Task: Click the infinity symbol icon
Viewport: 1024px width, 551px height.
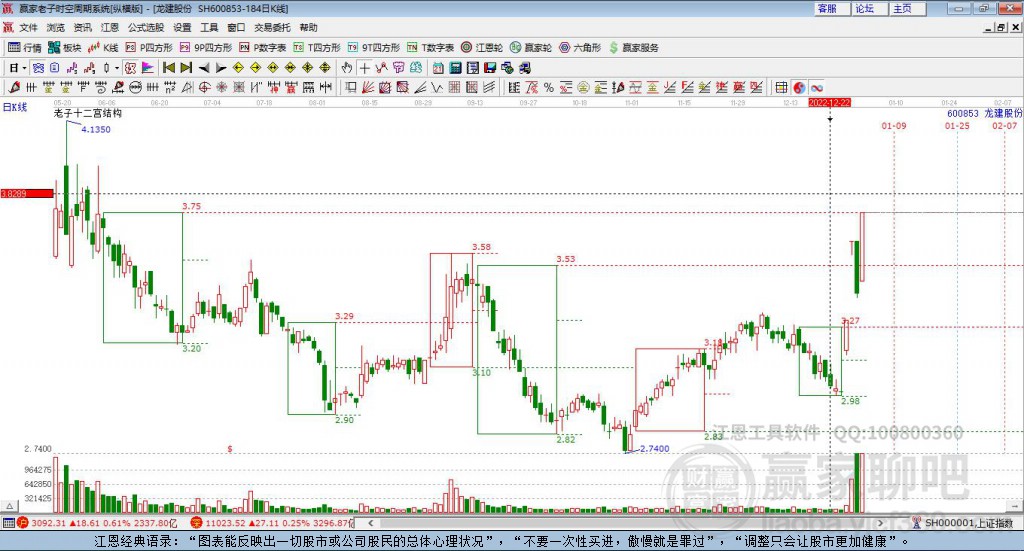Action: point(816,88)
